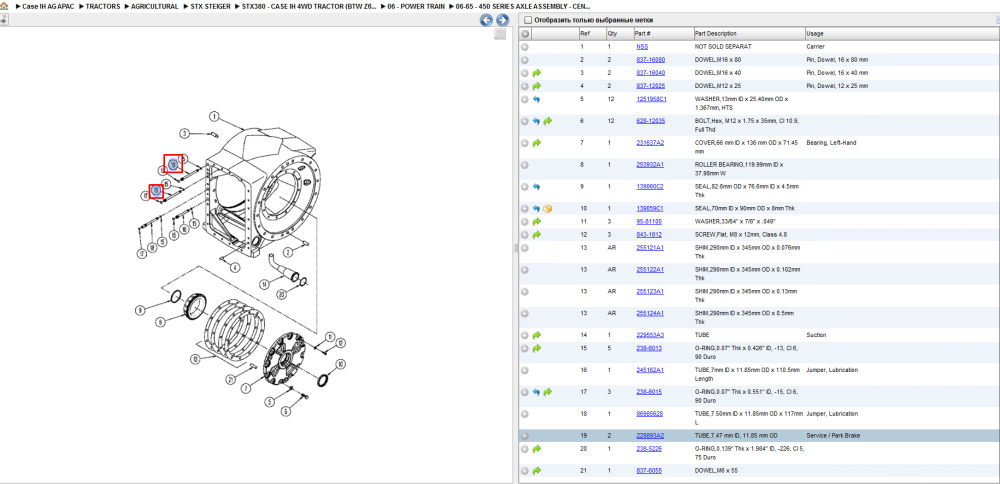Click grey circle icon for roller bearing 253932A1
This screenshot has width=1000, height=484.
click(525, 165)
